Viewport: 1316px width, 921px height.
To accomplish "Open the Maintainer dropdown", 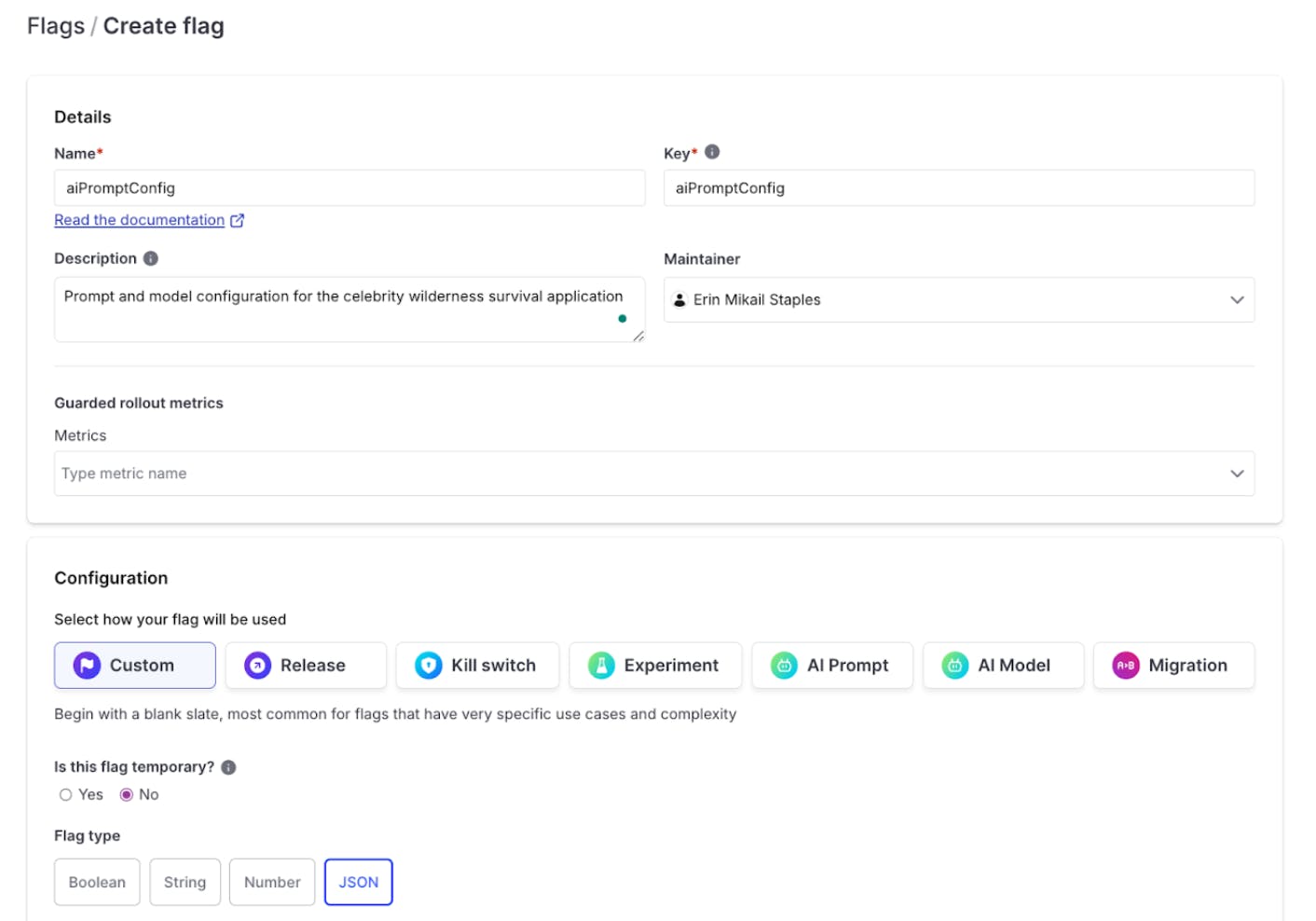I will coord(958,300).
